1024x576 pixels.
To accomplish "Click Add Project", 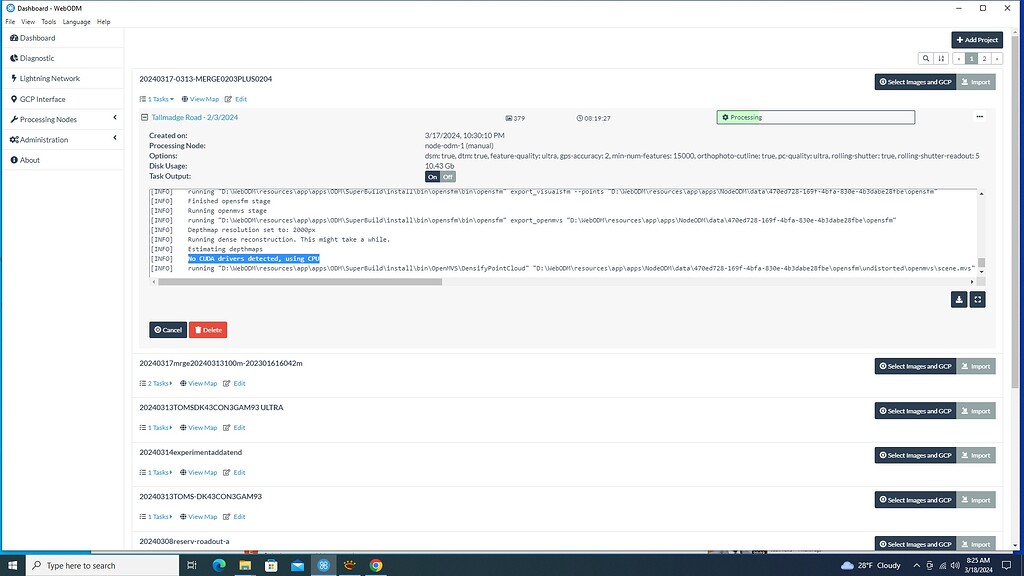I will pos(976,39).
